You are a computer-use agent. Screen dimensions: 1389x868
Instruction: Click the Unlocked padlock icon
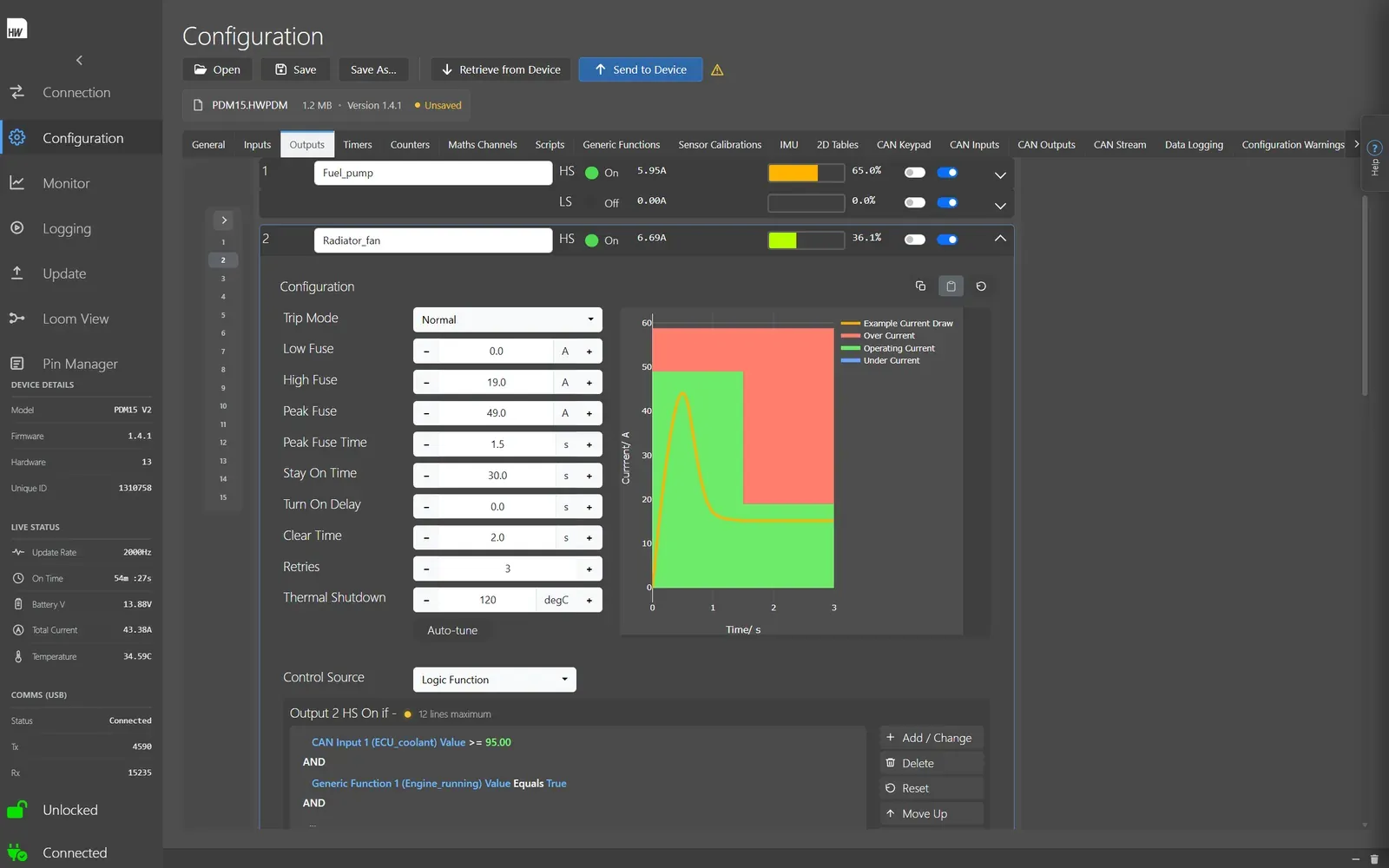16,810
